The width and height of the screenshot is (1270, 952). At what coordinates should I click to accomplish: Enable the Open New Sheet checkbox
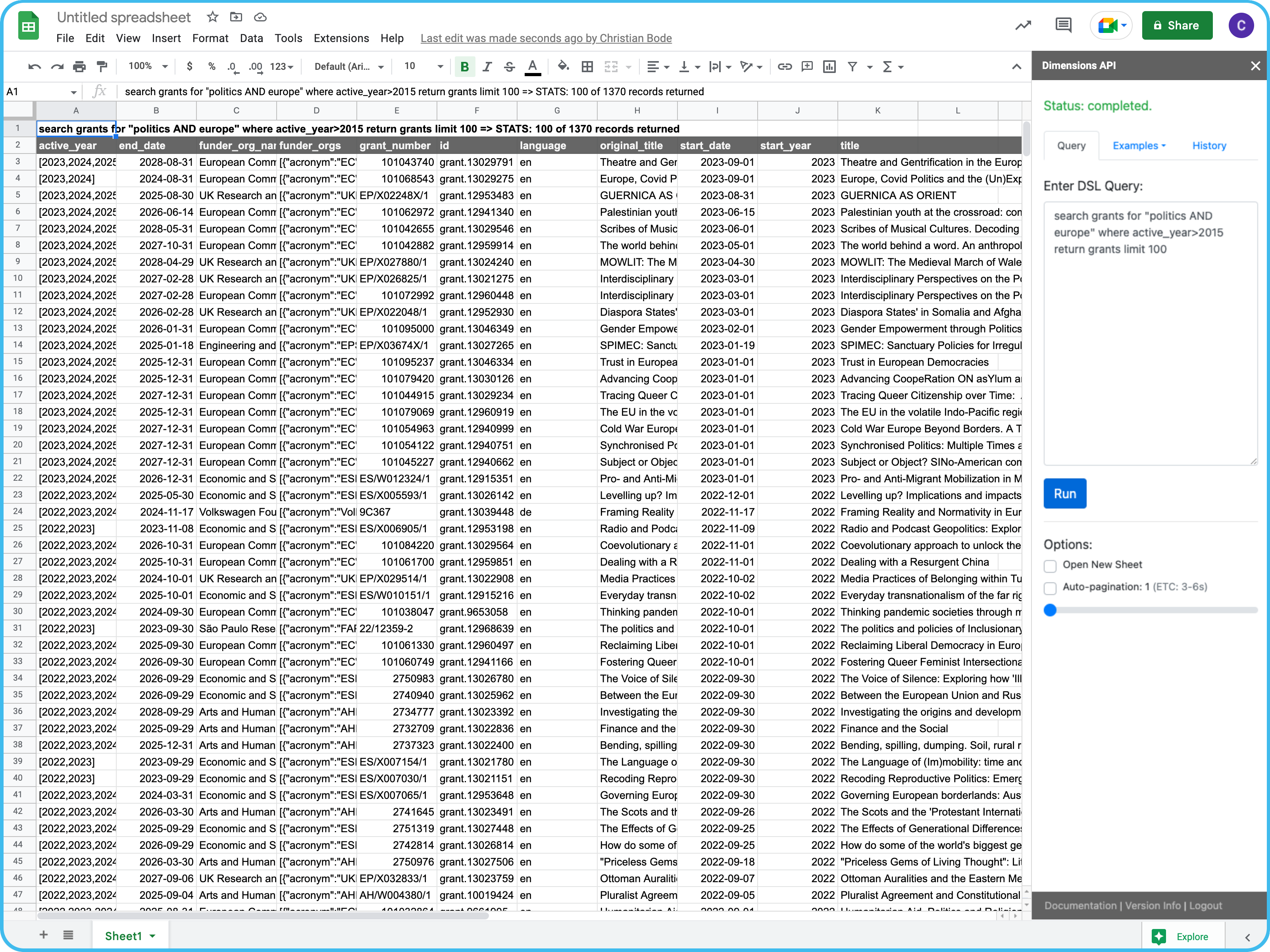(x=1050, y=565)
